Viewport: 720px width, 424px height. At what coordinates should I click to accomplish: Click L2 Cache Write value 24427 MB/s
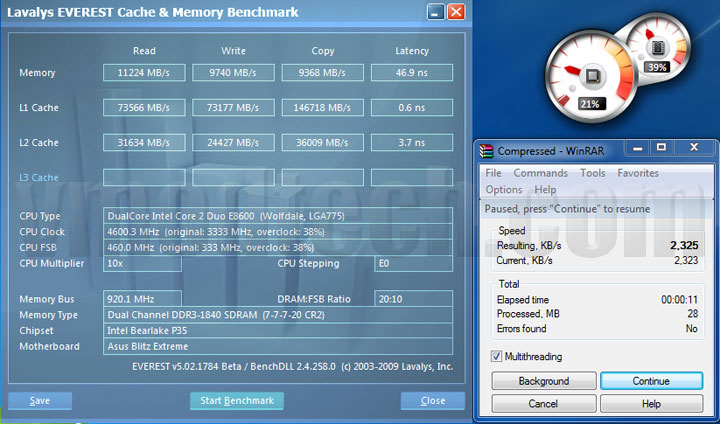(x=233, y=142)
